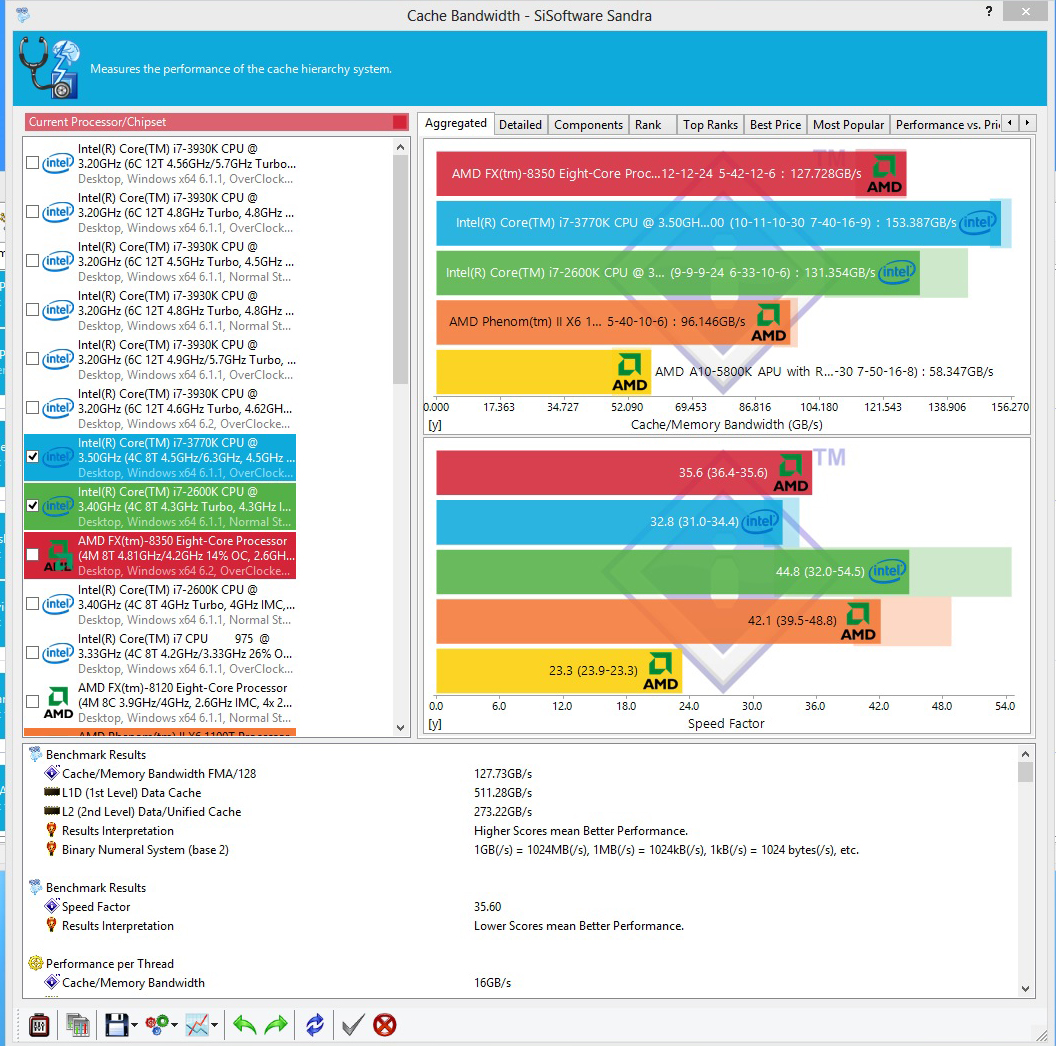Click tab strip scroll-left arrow
Viewport: 1056px width, 1046px height.
pos(1010,123)
